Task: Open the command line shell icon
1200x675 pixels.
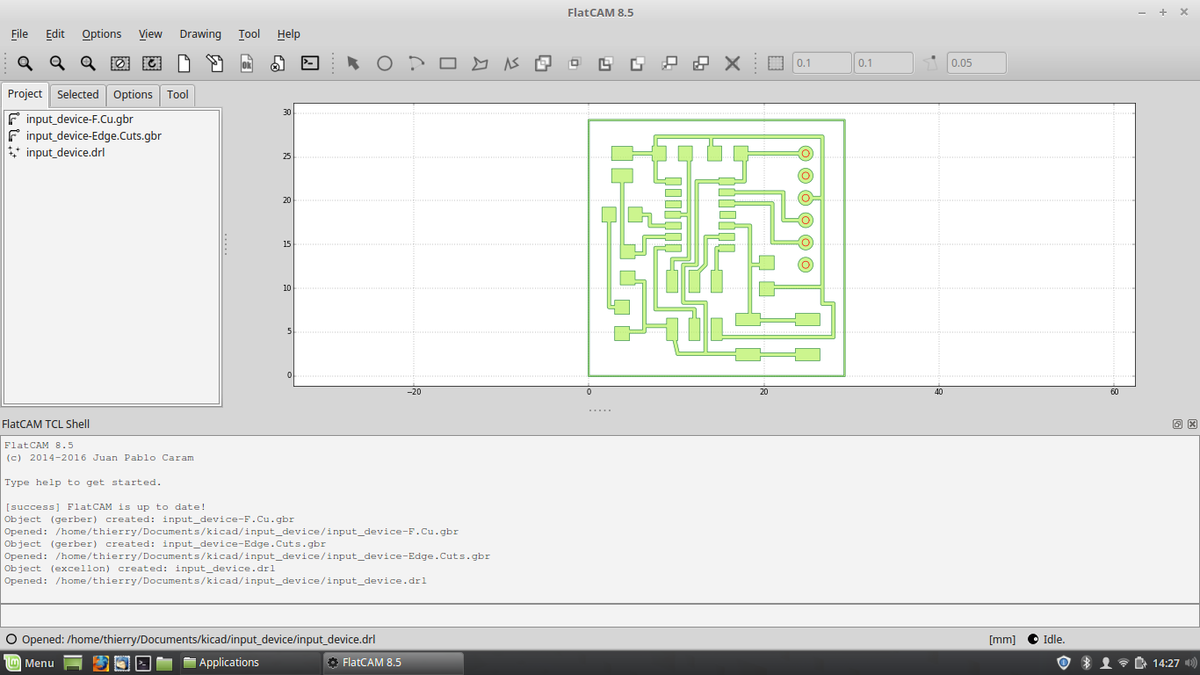Action: [310, 63]
